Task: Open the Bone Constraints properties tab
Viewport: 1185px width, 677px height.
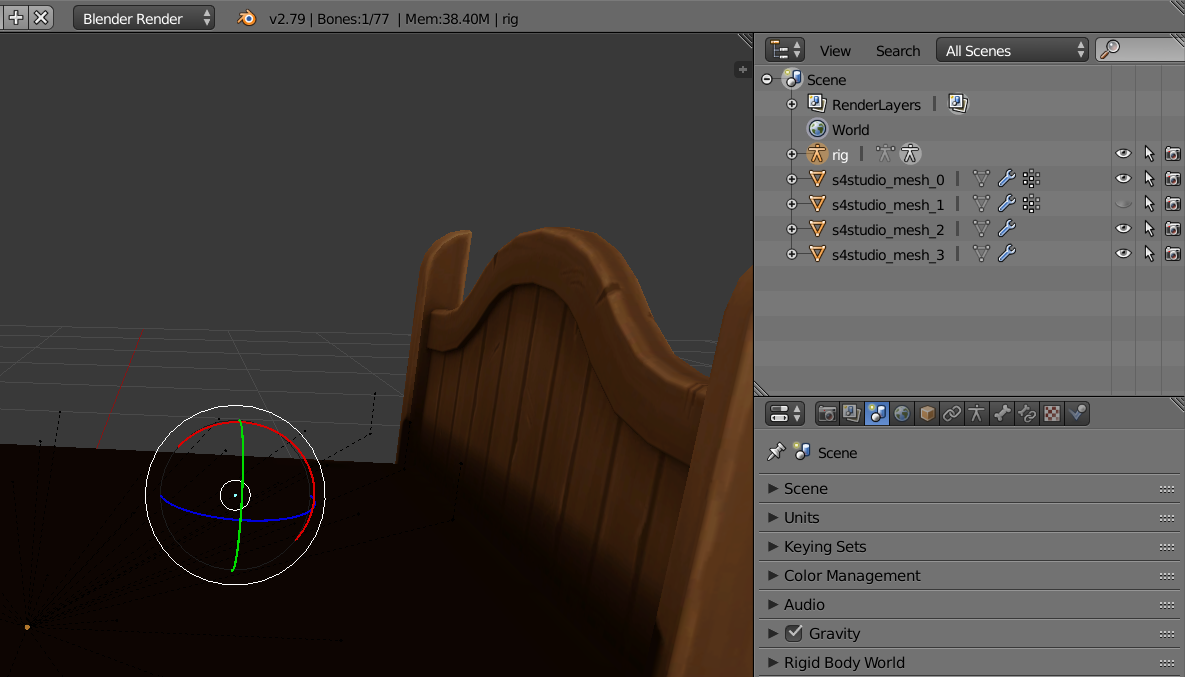Action: click(x=1026, y=413)
